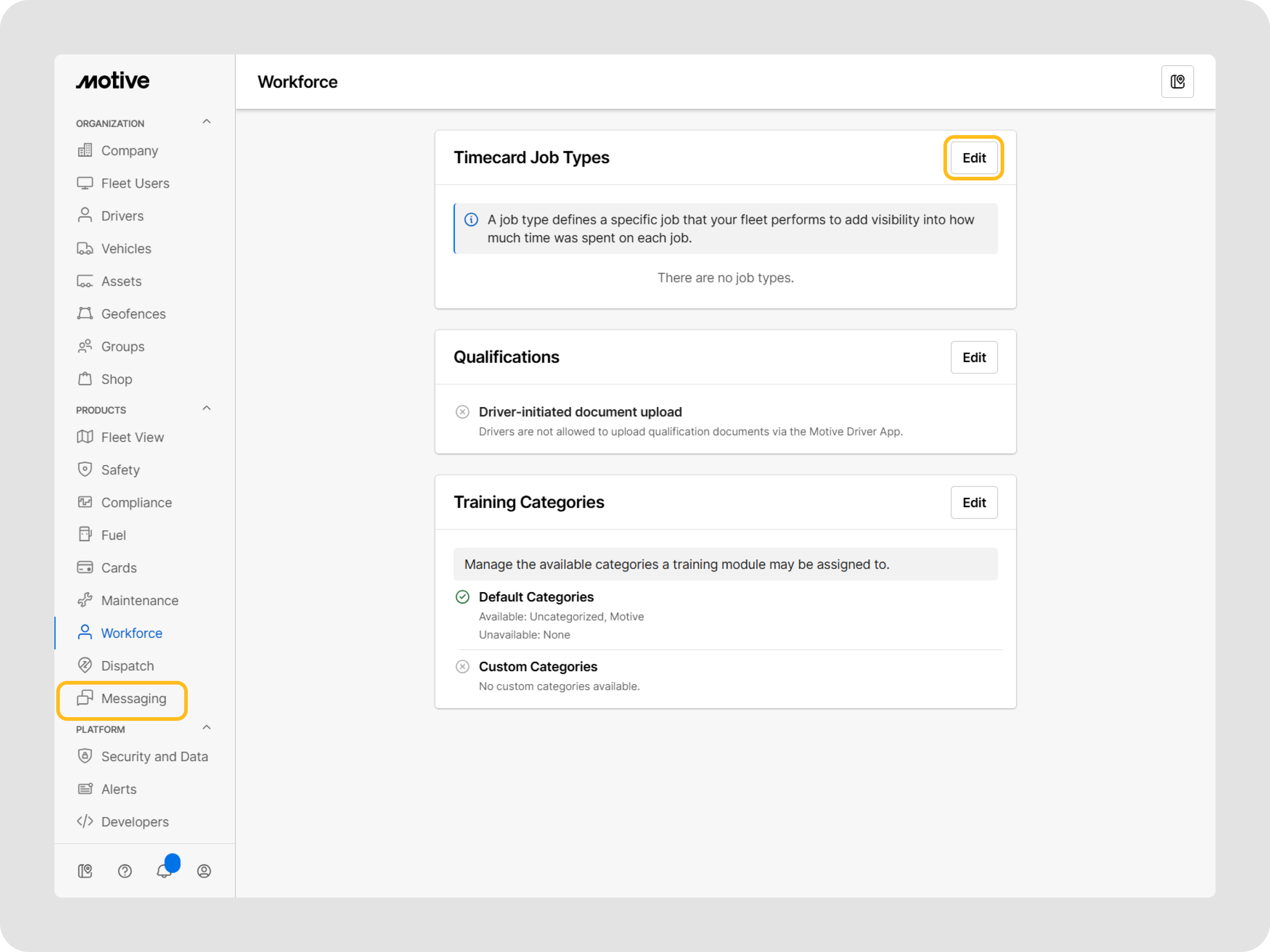This screenshot has height=952, width=1270.
Task: Open Security and Data settings
Action: click(x=154, y=756)
